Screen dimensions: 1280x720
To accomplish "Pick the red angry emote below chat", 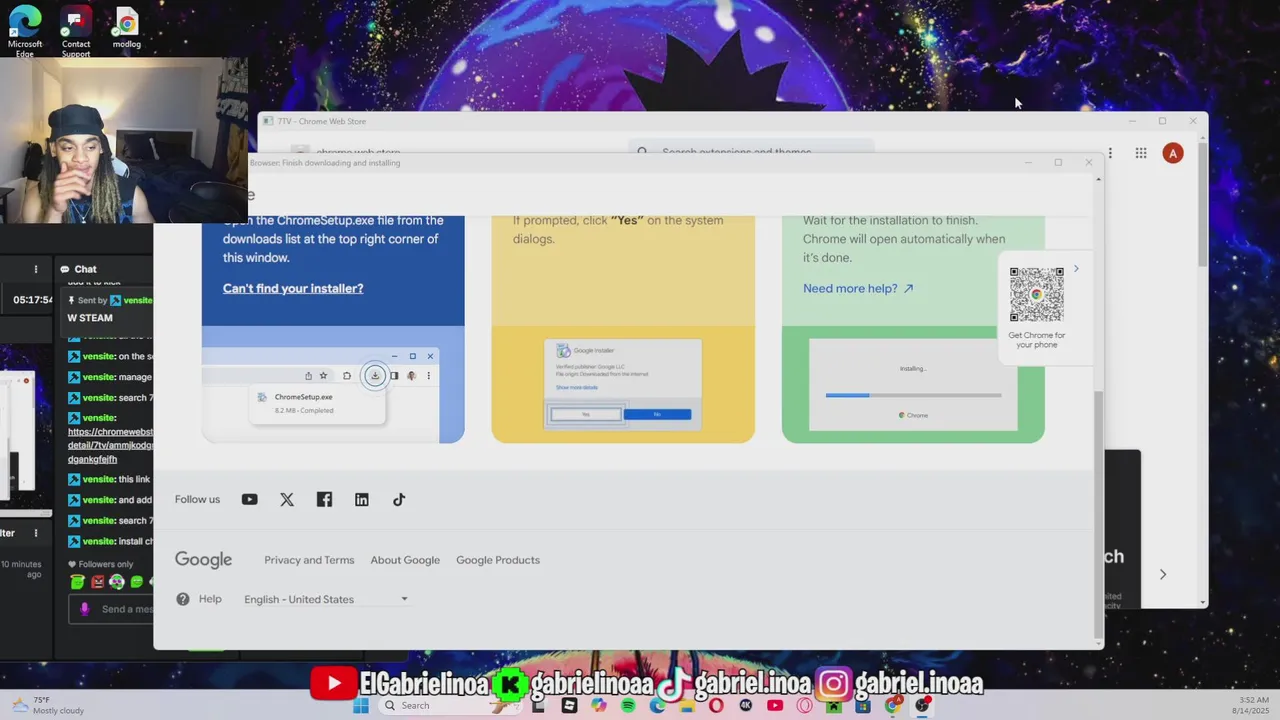I will (97, 582).
